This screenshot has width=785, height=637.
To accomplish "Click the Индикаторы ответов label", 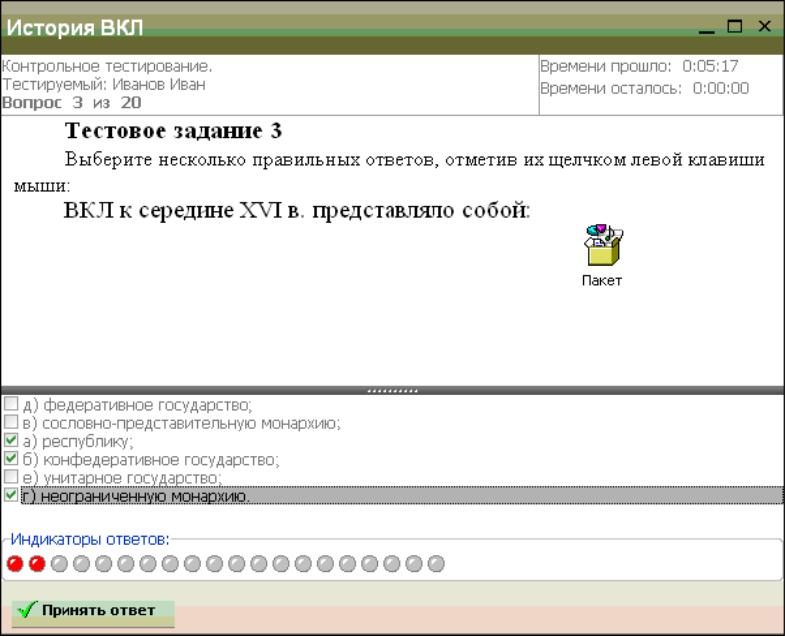I will (90, 539).
